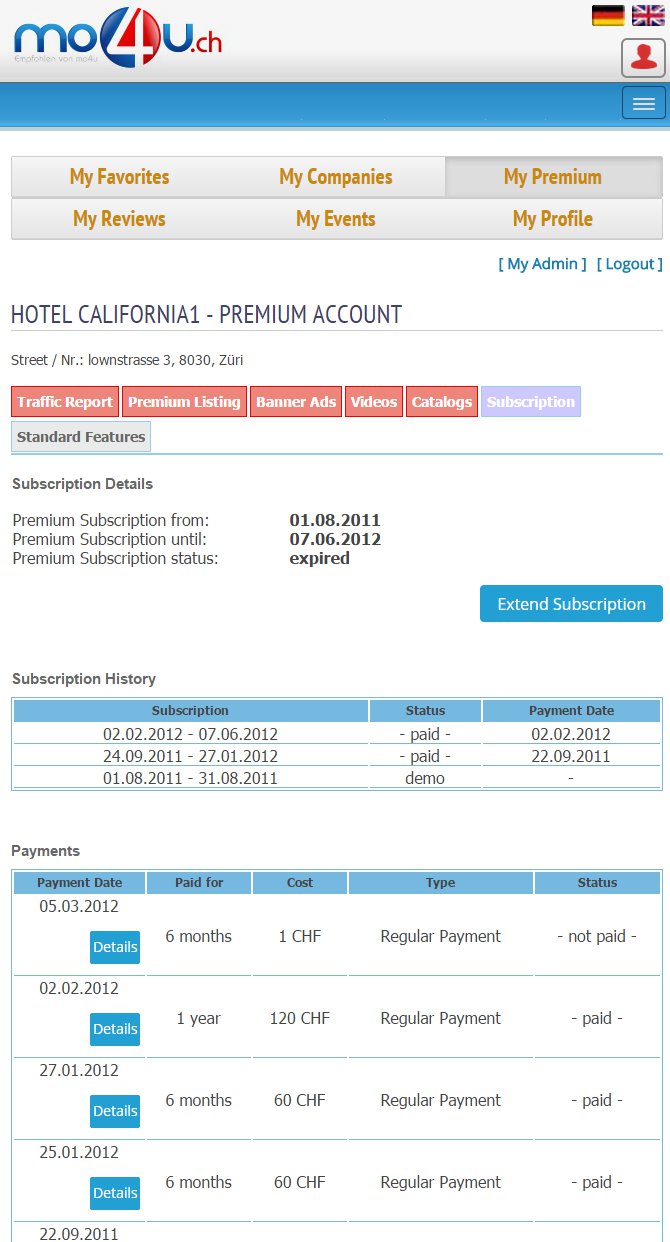Screen dimensions: 670x1242
Task: View the Catalogs tab
Action: point(441,402)
